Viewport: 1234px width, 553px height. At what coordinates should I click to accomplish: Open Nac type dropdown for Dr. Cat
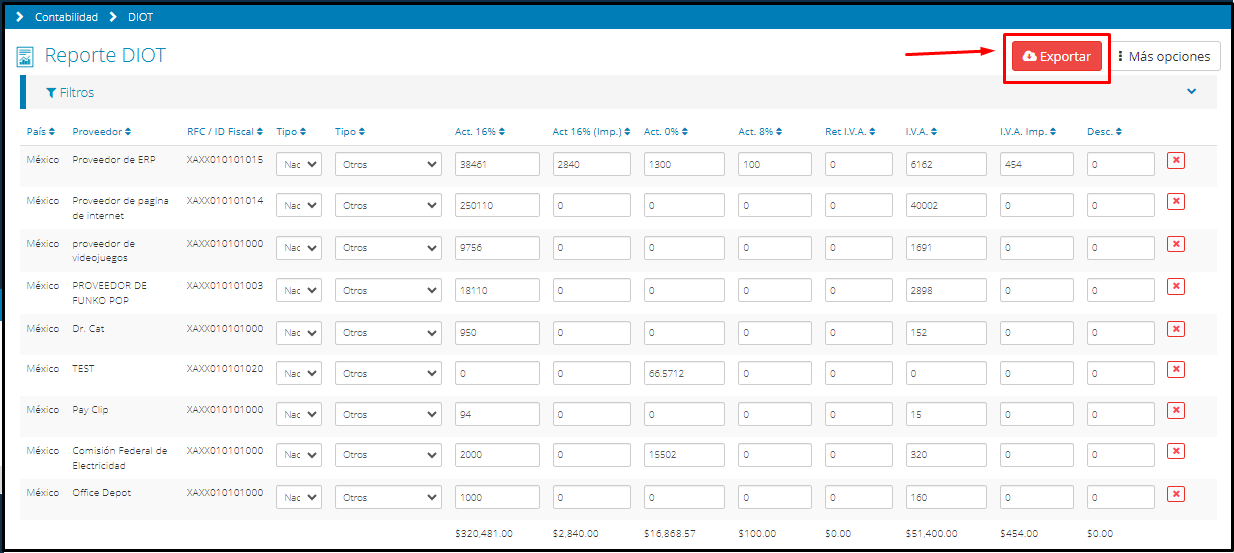(299, 332)
